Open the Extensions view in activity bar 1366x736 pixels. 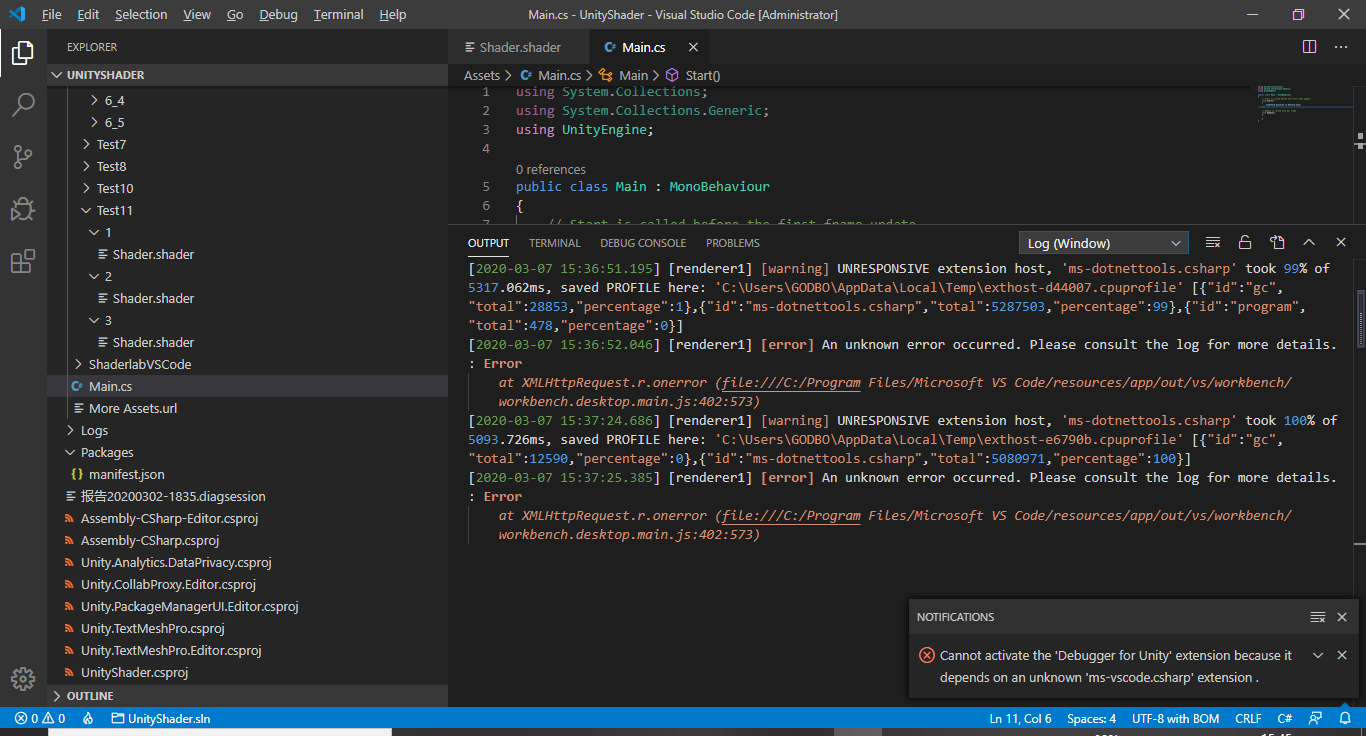23,261
